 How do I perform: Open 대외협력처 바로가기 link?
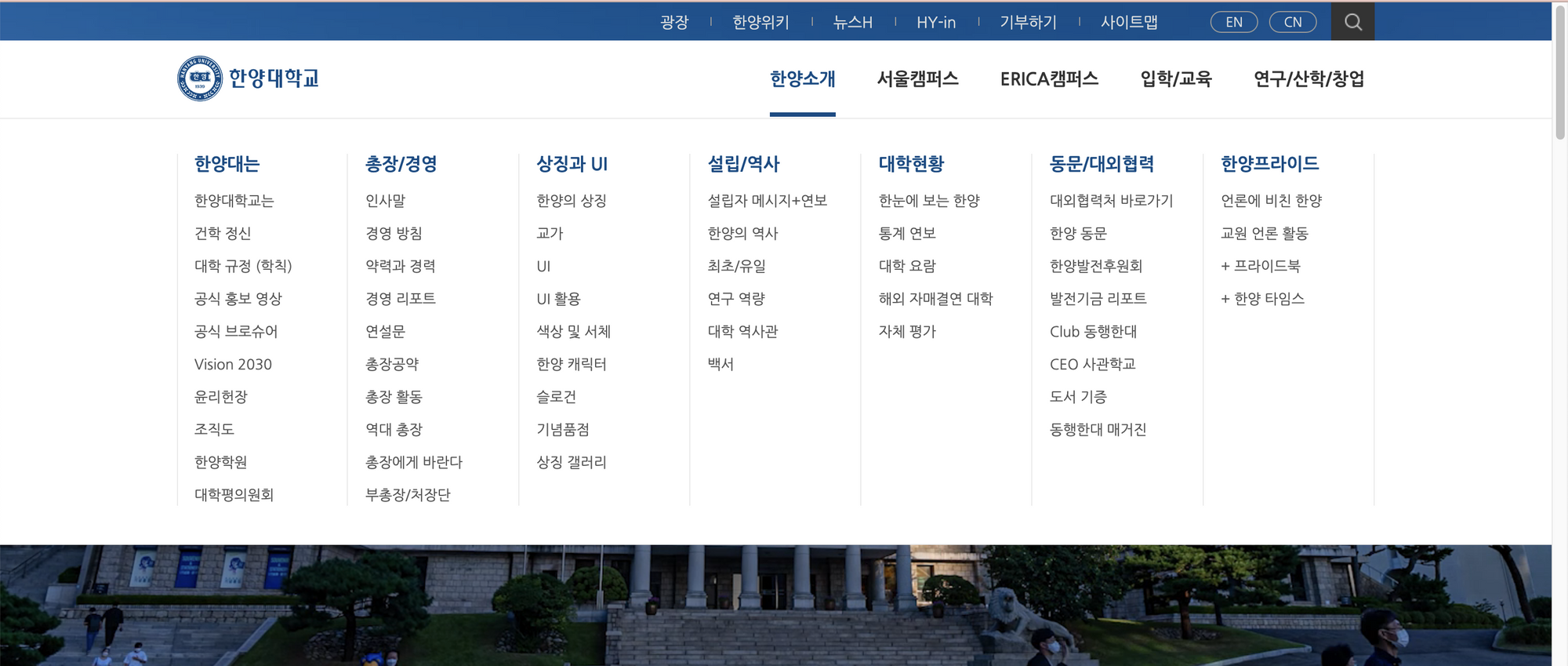pos(1112,201)
